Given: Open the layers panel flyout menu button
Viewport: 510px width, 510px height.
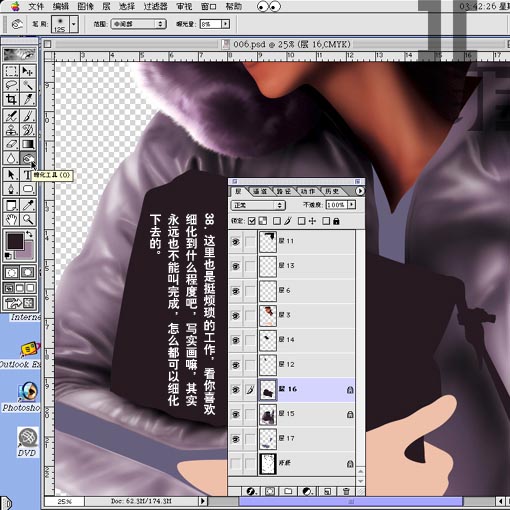Looking at the screenshot, I should tap(360, 191).
